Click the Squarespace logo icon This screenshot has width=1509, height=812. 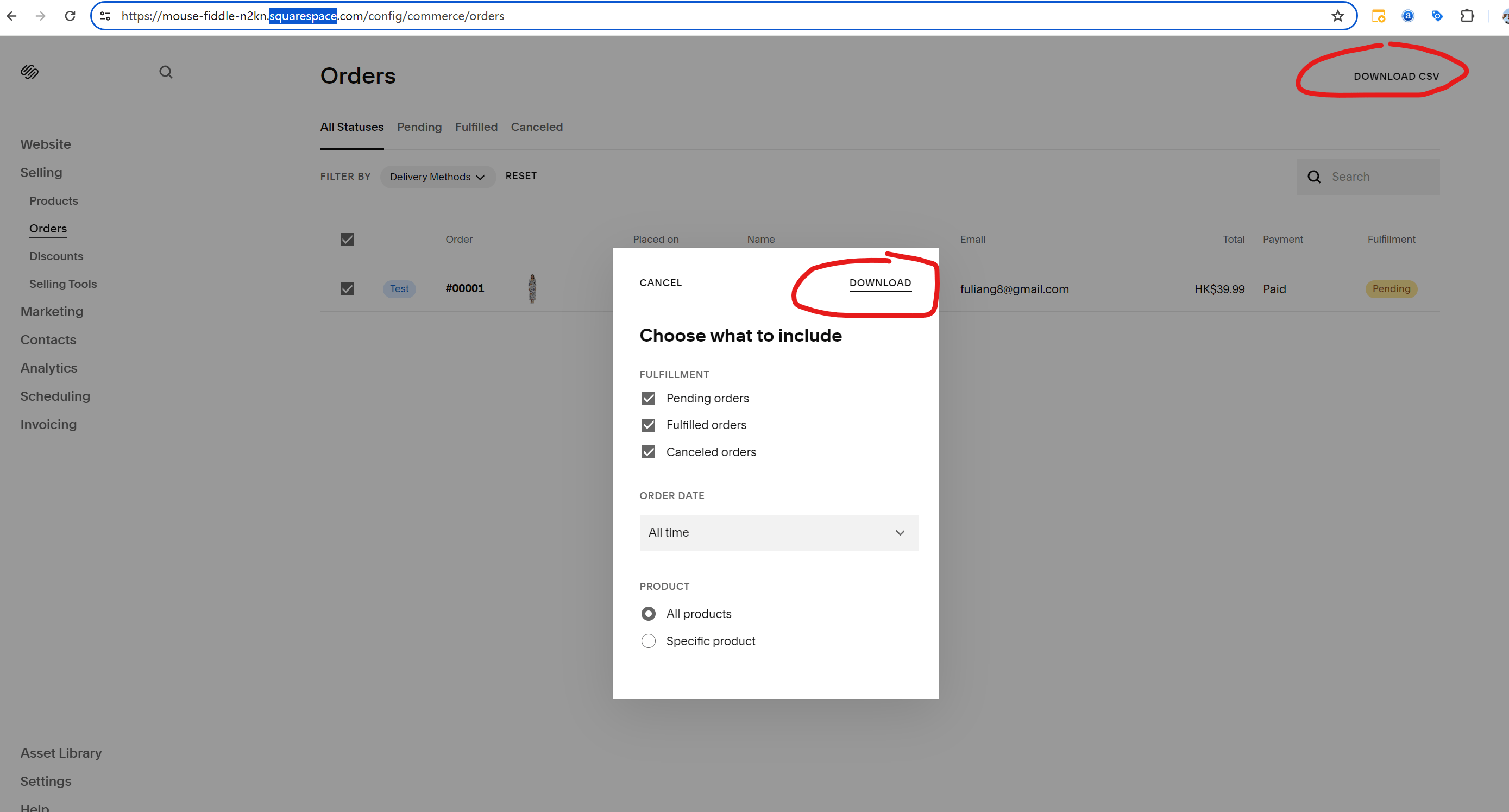pos(29,72)
